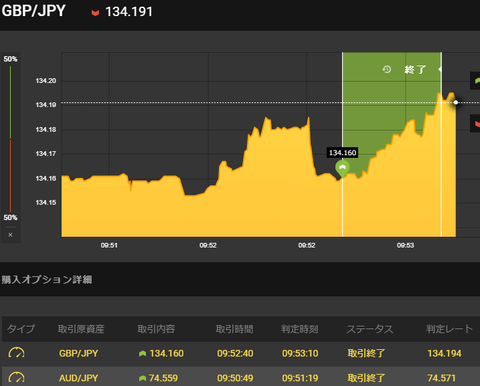Viewport: 480px width, 386px height.
Task: Click the gauge icon in AUD/JPY row
Action: (x=16, y=378)
